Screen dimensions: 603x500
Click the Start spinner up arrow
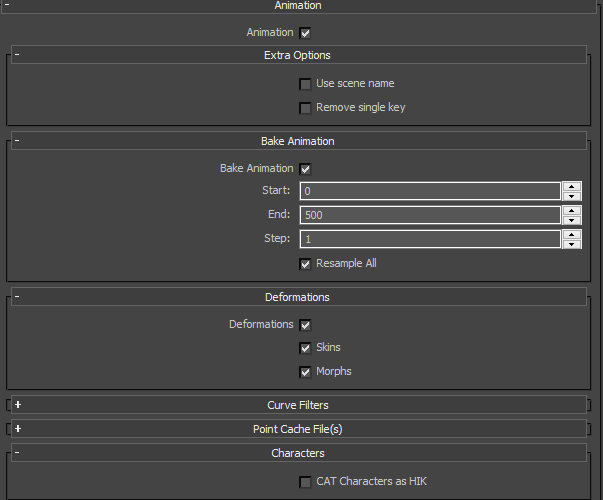click(571, 187)
